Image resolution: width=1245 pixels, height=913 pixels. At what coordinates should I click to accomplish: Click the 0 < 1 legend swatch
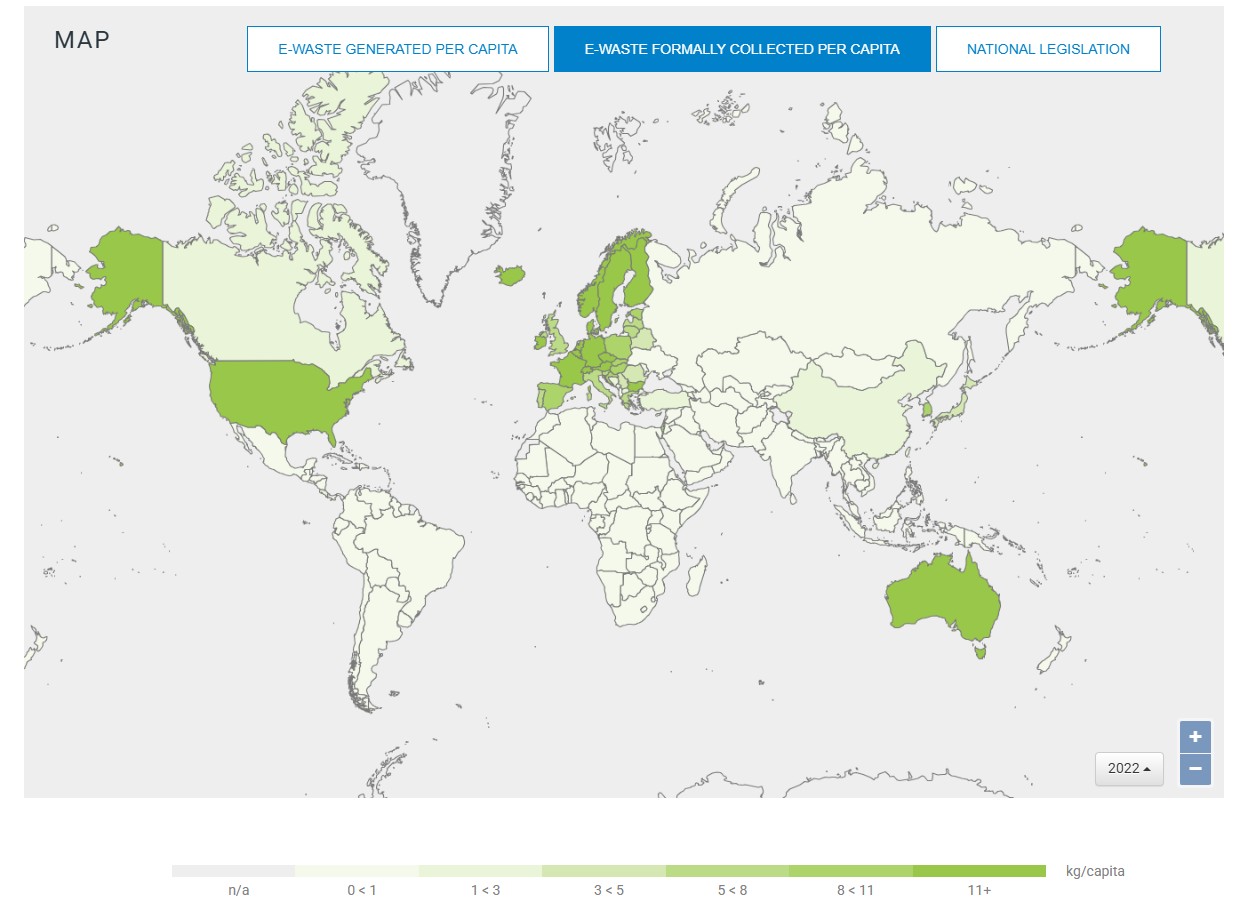pyautogui.click(x=357, y=871)
